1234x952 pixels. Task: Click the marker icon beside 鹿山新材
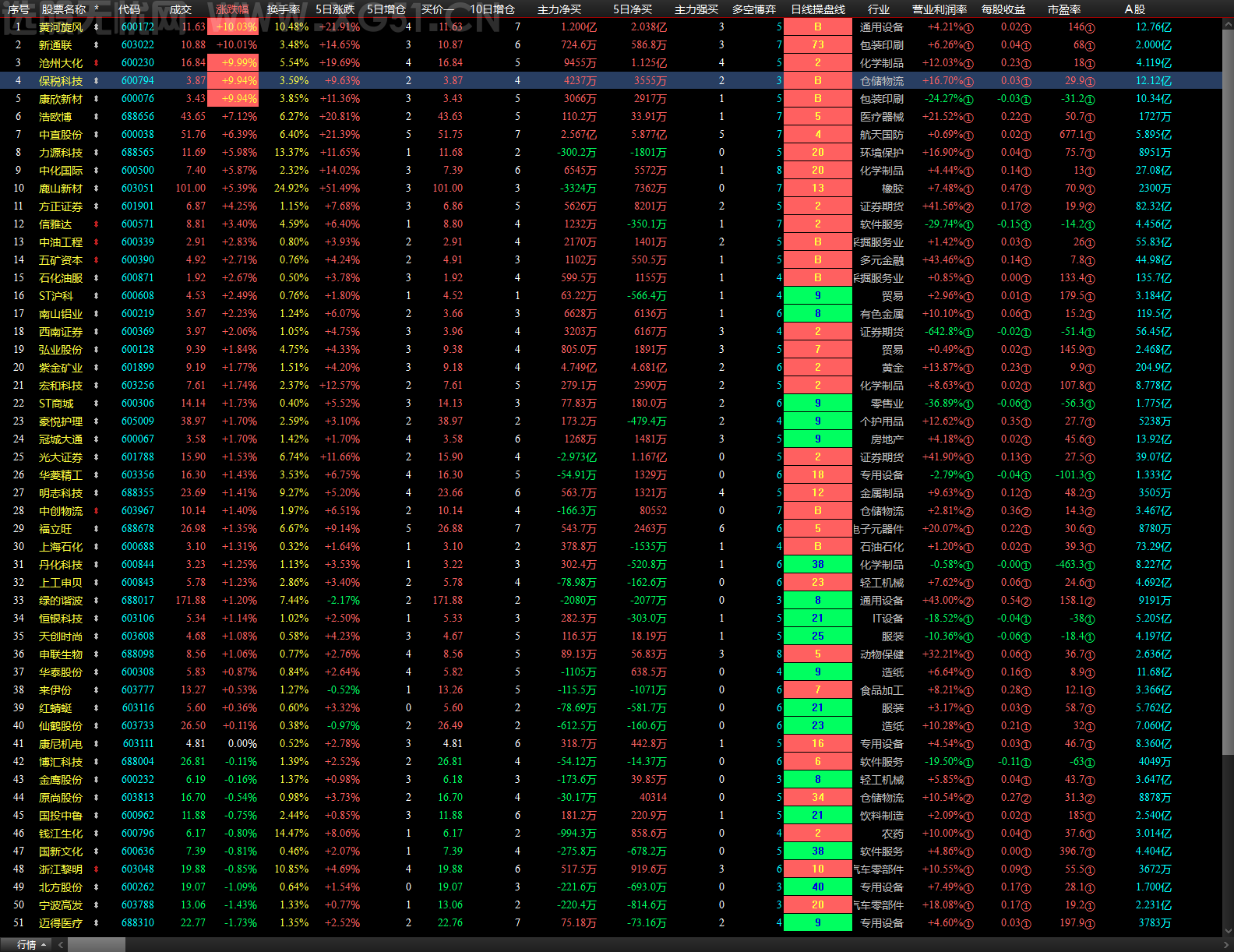pos(97,189)
